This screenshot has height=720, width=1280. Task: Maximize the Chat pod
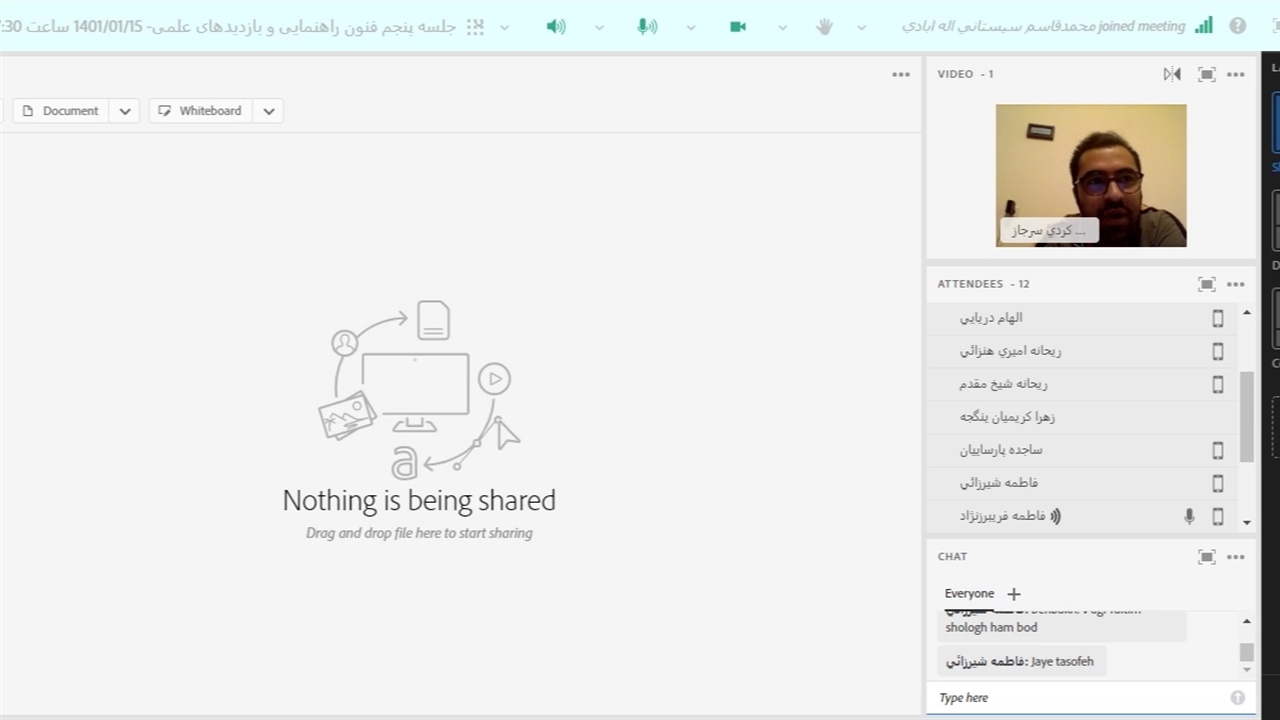1207,557
